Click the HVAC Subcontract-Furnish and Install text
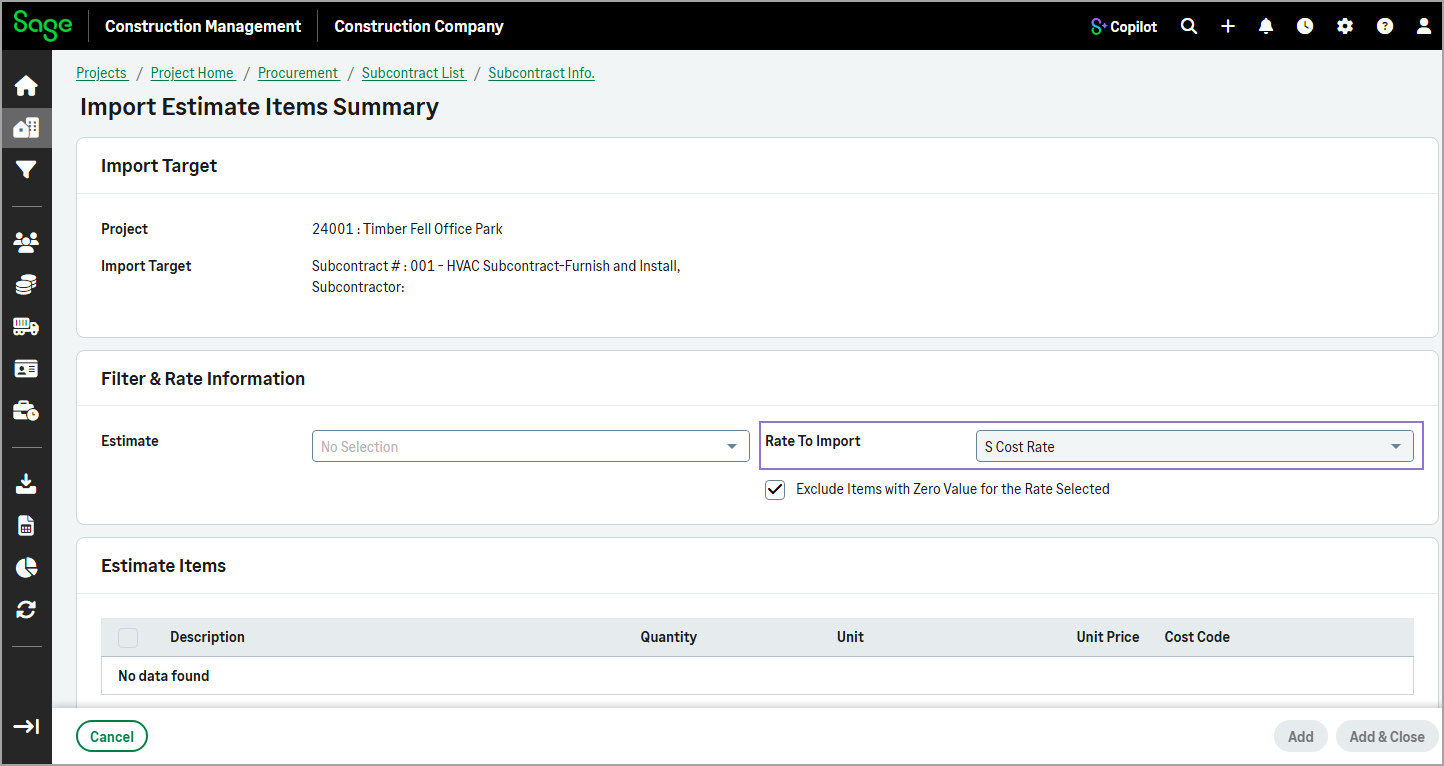1444x766 pixels. 563,267
